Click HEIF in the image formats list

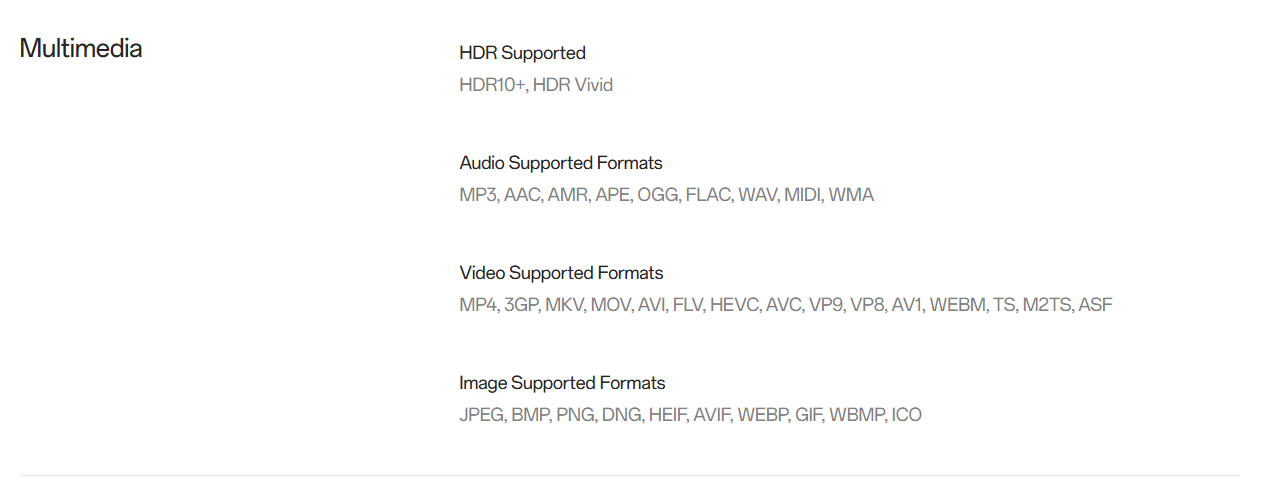click(667, 415)
